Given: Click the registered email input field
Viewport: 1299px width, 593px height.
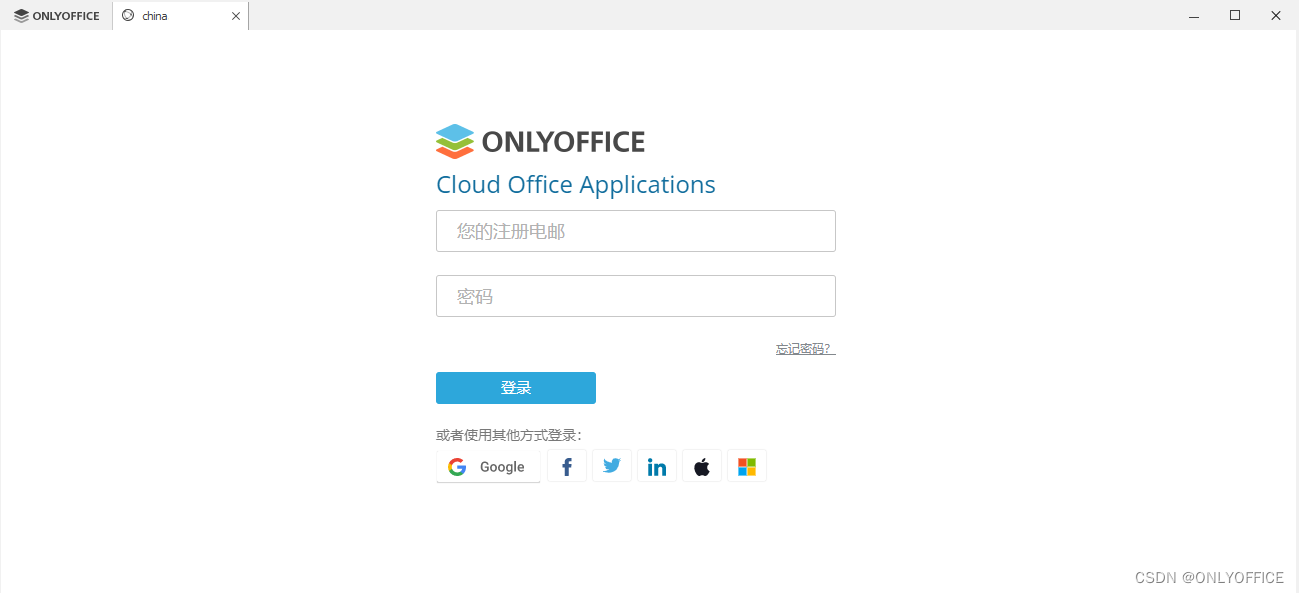Looking at the screenshot, I should (x=635, y=230).
